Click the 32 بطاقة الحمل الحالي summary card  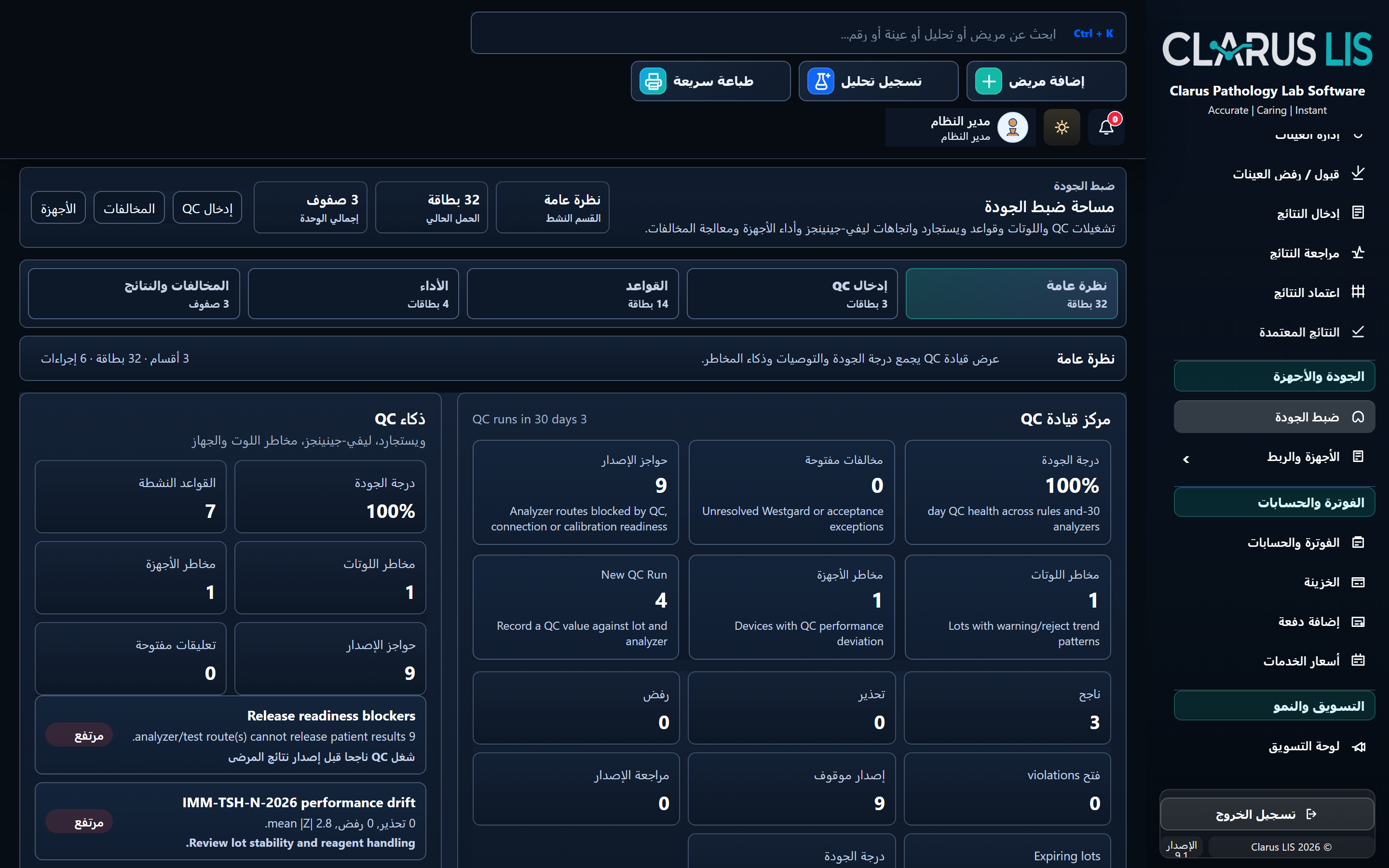click(x=431, y=207)
